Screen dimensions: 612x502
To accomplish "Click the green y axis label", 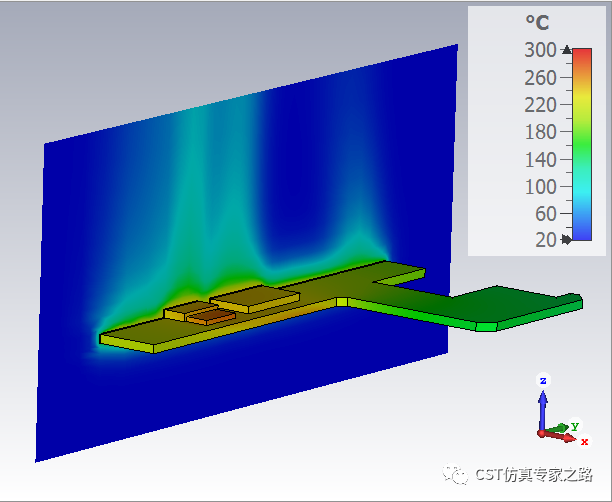I will (x=575, y=426).
